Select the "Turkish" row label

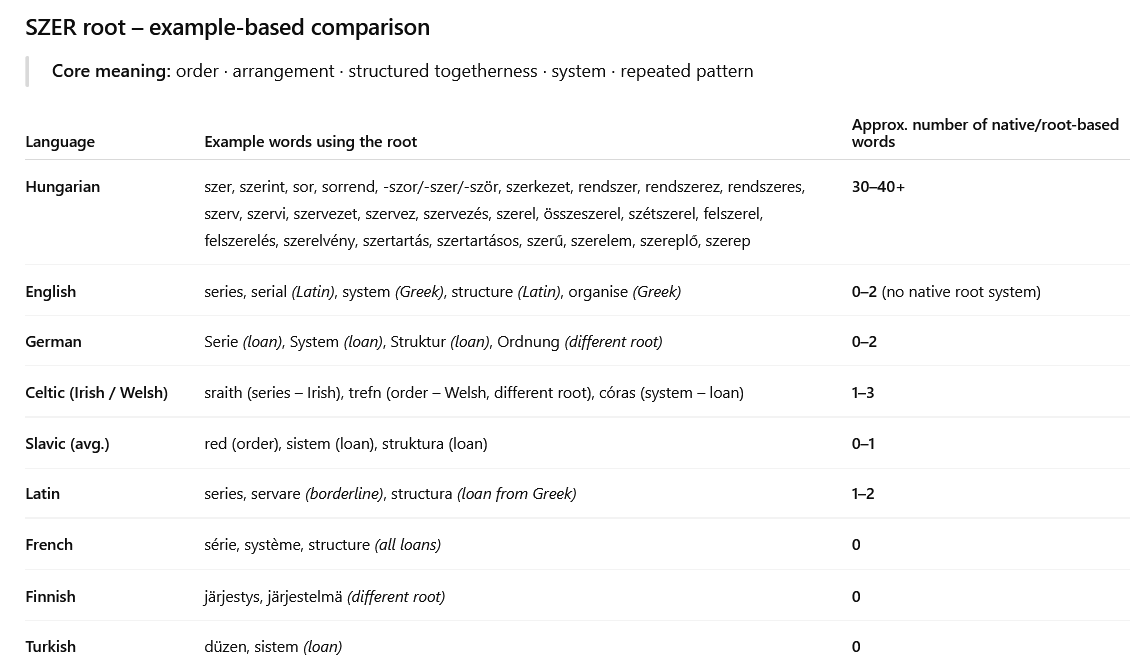click(50, 647)
